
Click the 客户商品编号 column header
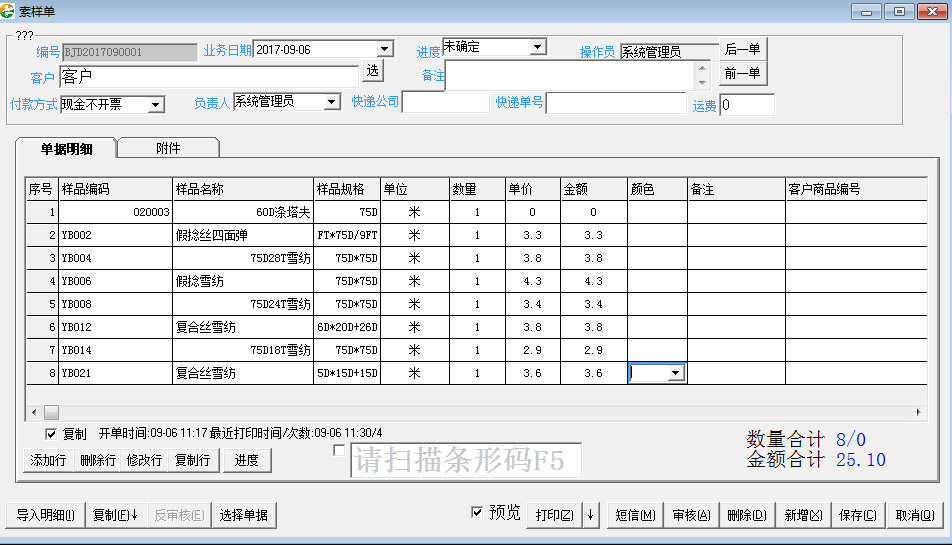tap(856, 189)
